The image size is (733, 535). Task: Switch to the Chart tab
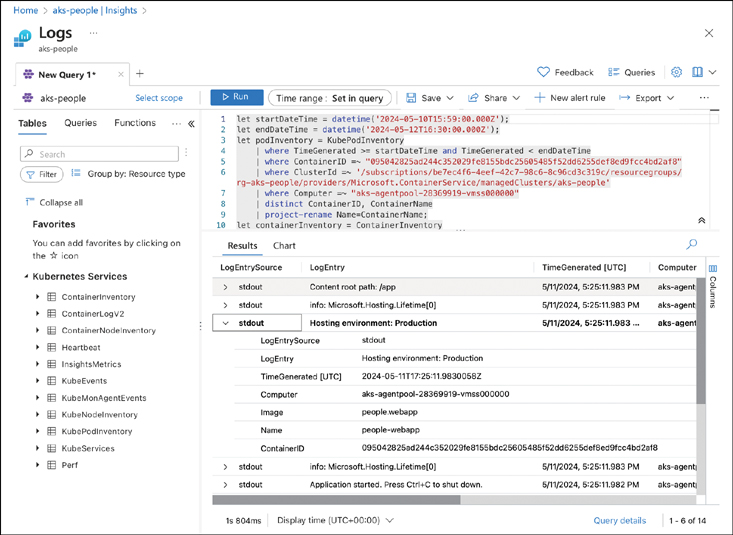284,246
